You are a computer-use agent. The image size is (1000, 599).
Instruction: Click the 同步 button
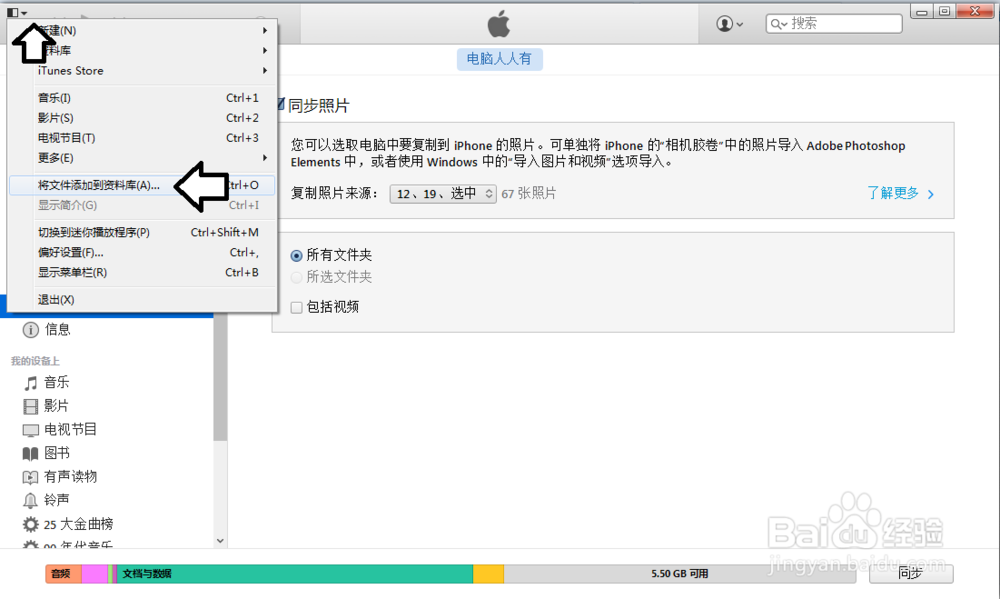911,573
